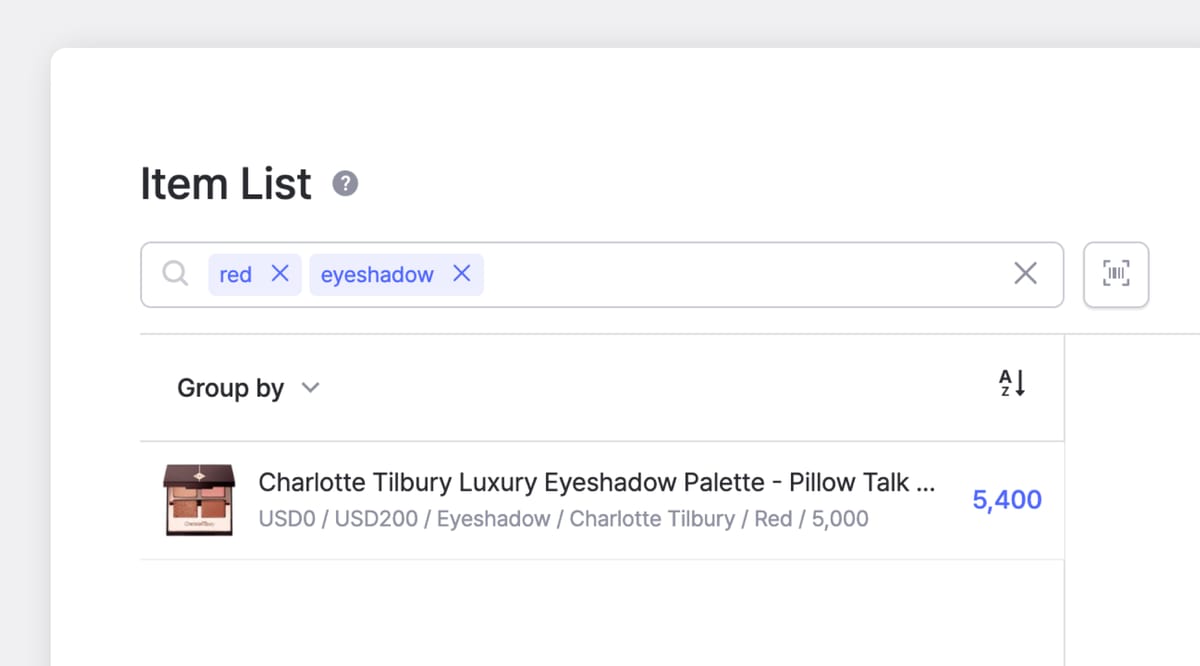Click the 5,000 value in item attributes
The image size is (1200, 666).
[839, 519]
